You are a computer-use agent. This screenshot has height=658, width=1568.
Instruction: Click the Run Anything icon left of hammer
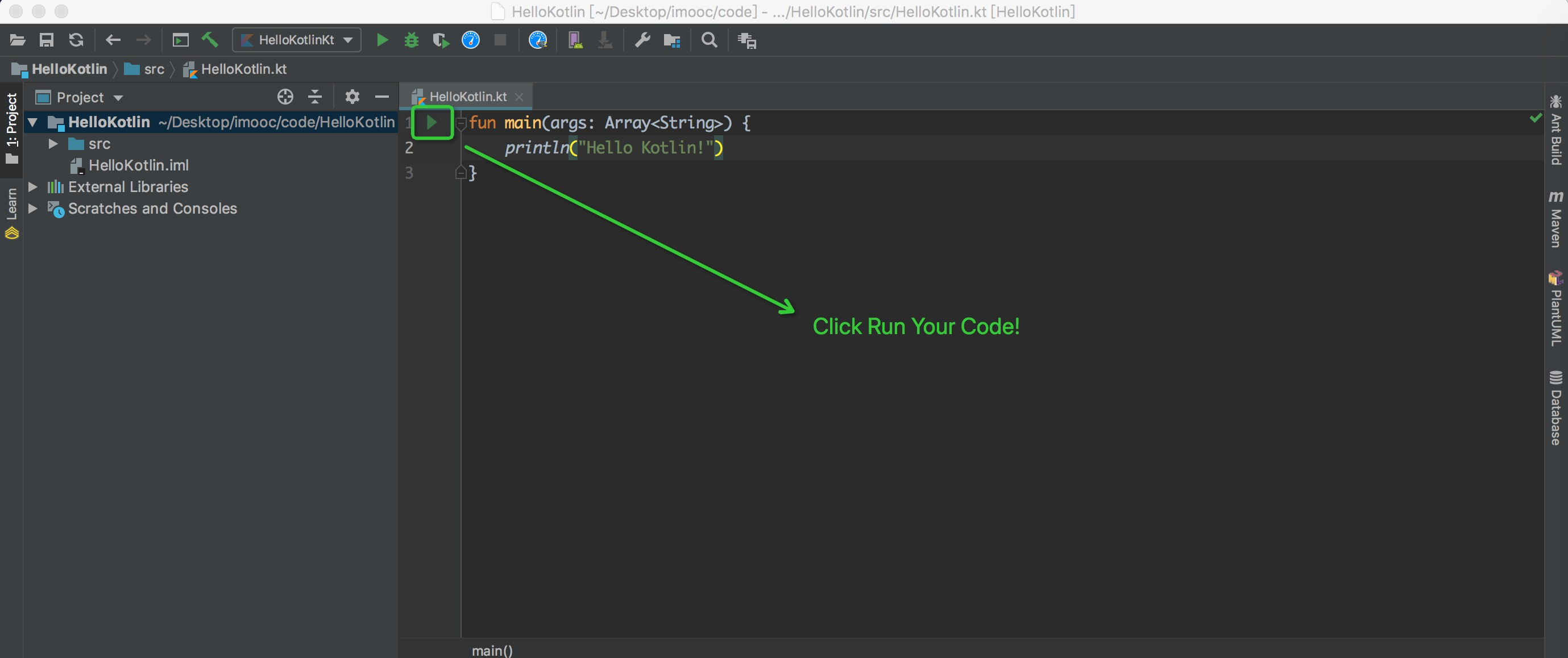coord(180,40)
